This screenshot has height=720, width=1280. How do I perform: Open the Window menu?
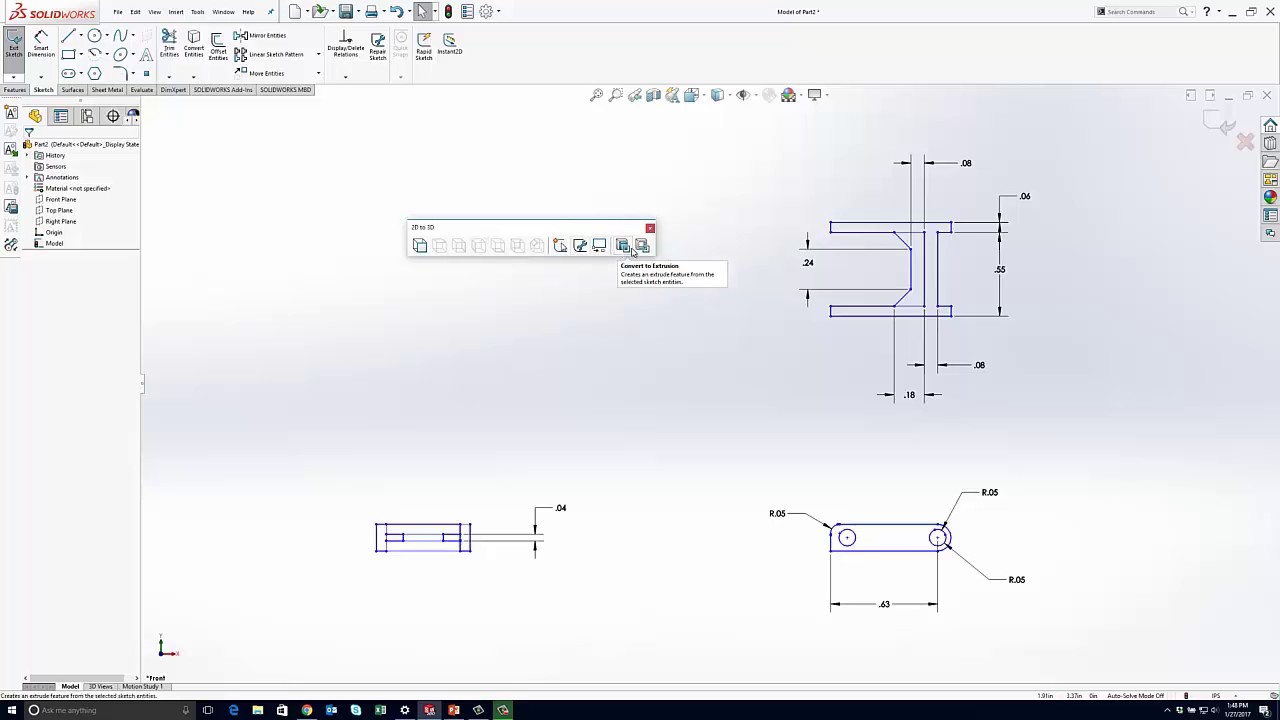click(223, 12)
